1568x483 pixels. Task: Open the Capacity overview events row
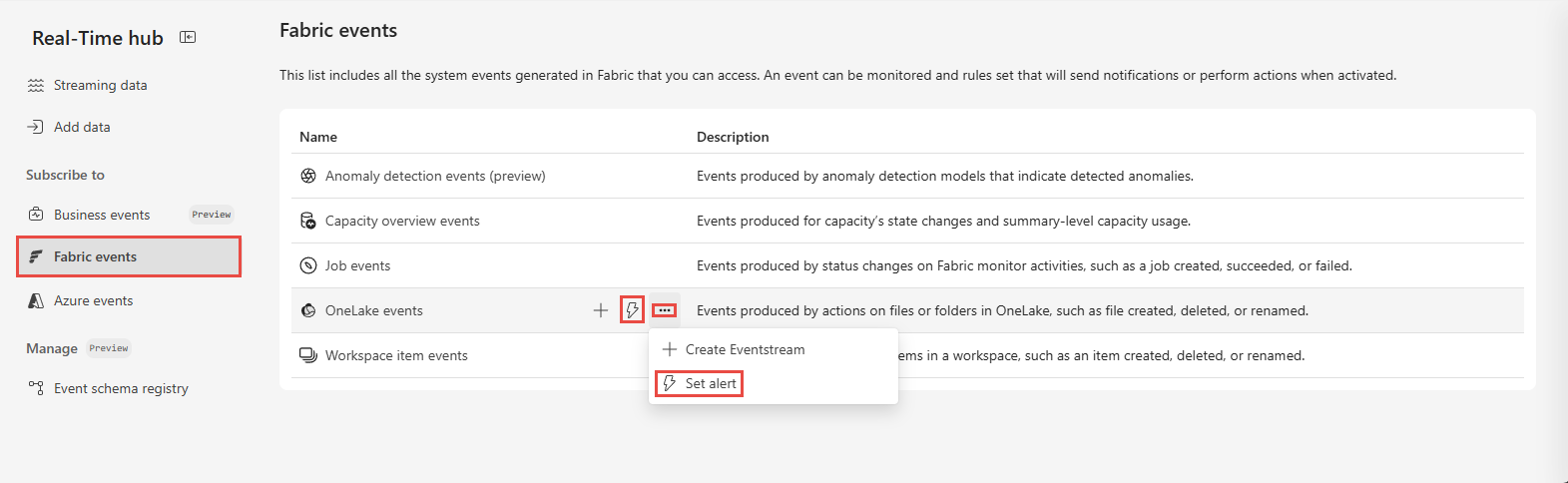click(x=907, y=221)
